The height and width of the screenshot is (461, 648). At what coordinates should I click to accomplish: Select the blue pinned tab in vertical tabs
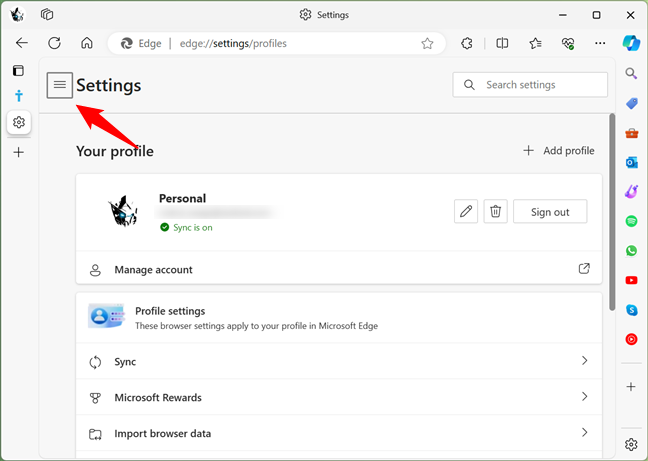19,96
